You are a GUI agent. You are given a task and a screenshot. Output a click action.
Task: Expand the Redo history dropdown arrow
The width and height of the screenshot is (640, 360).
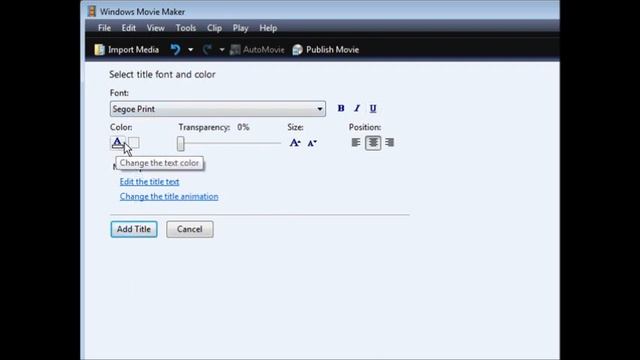click(x=222, y=50)
